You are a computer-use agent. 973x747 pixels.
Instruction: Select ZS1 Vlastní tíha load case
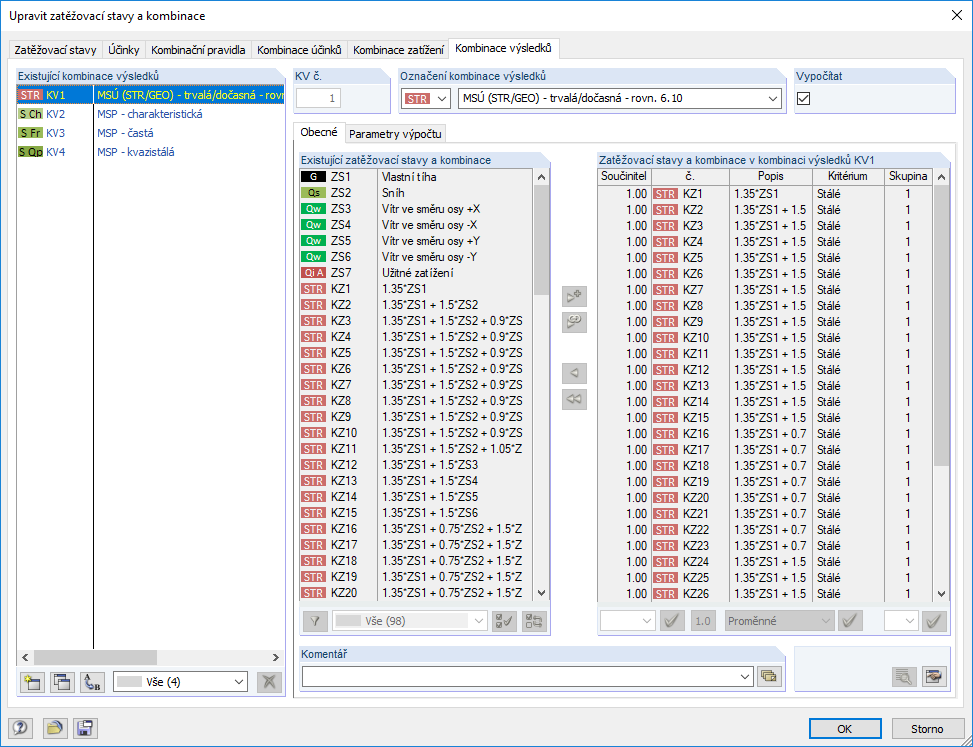[x=416, y=177]
